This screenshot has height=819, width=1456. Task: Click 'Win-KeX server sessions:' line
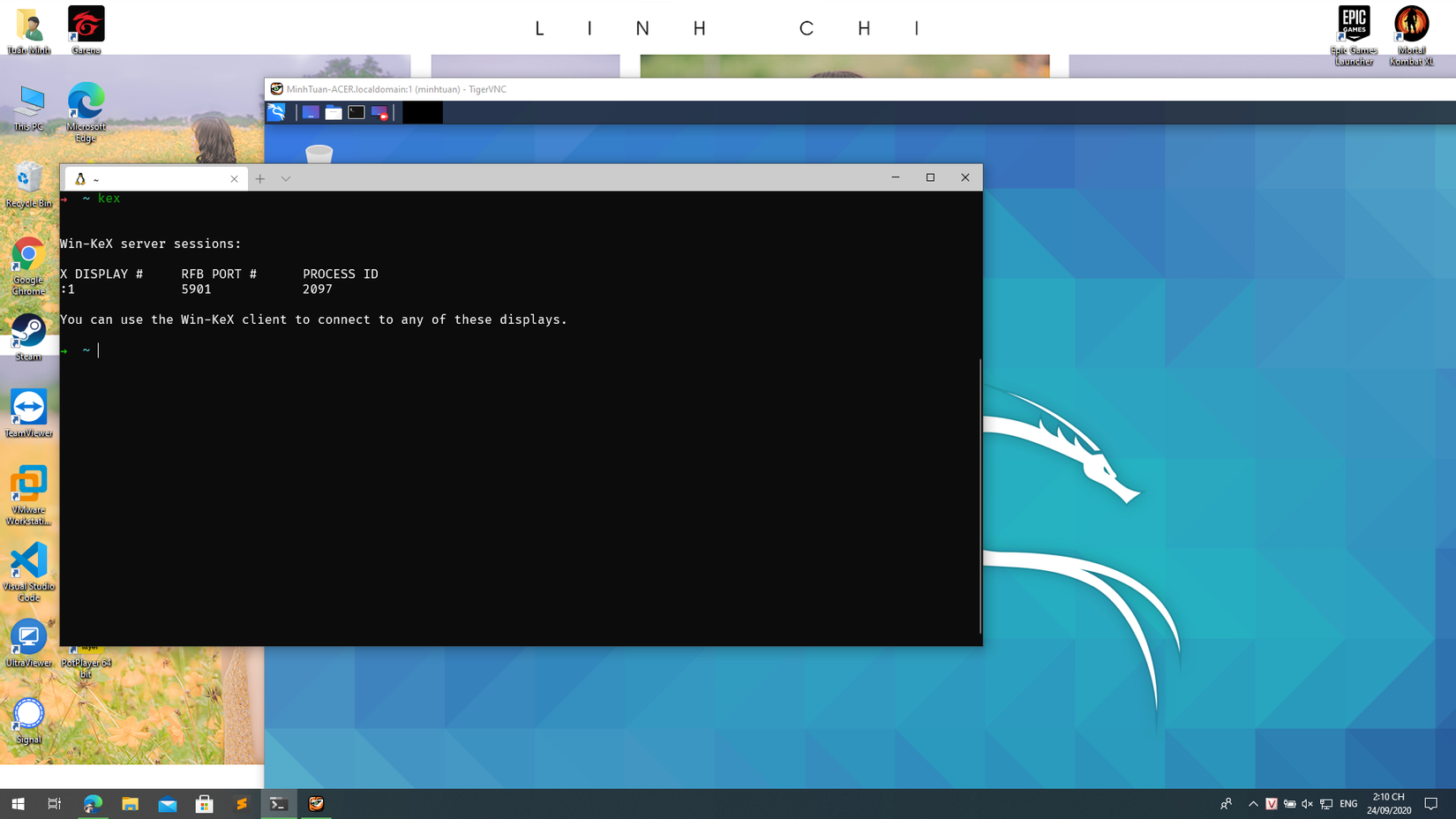[151, 244]
